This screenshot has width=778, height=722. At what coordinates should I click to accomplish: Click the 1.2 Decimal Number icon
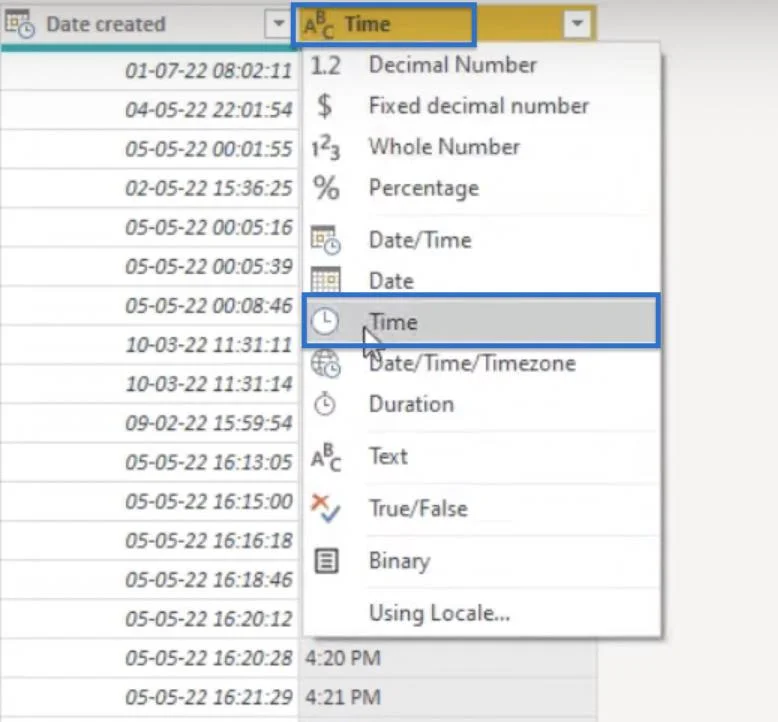click(x=325, y=66)
